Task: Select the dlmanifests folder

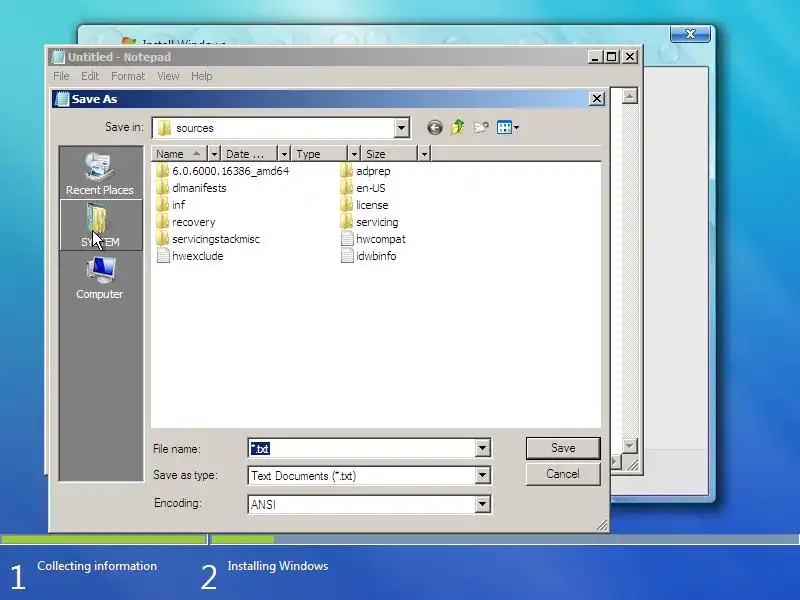Action: coord(191,188)
